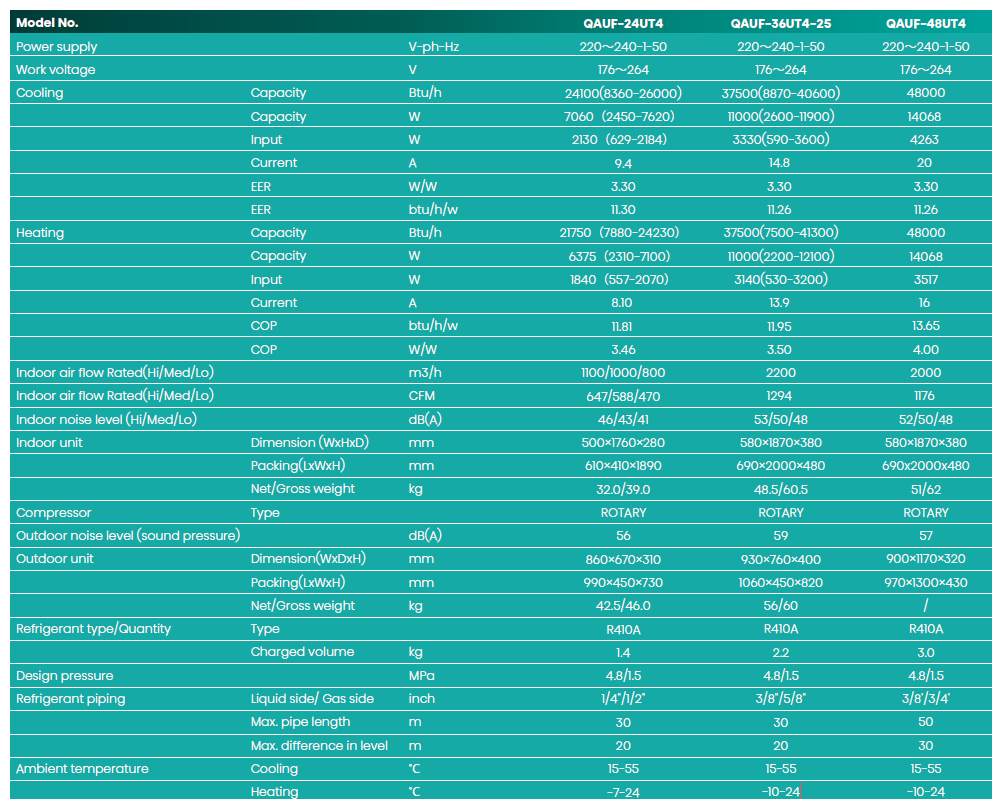Select the Refrigerant type/Quantity label
Image resolution: width=1002 pixels, height=809 pixels.
pyautogui.click(x=93, y=629)
